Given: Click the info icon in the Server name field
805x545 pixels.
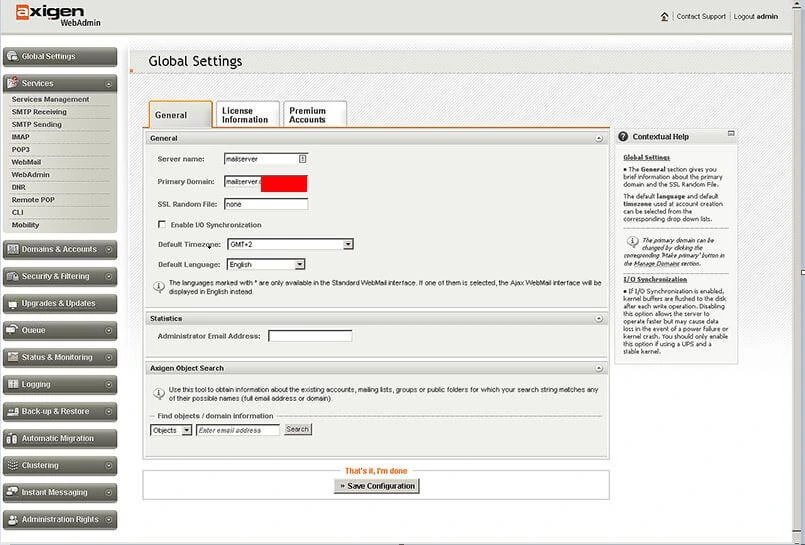Looking at the screenshot, I should (x=302, y=159).
